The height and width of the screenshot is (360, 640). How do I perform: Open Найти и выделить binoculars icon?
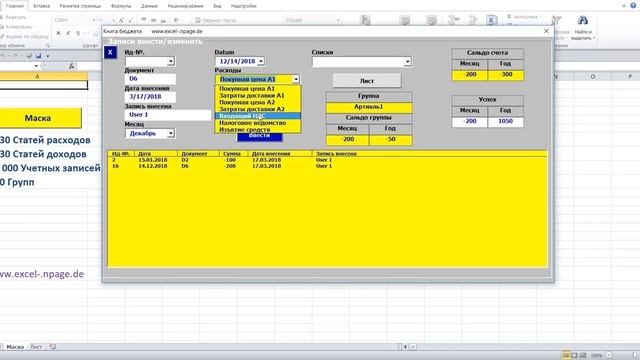click(x=582, y=20)
